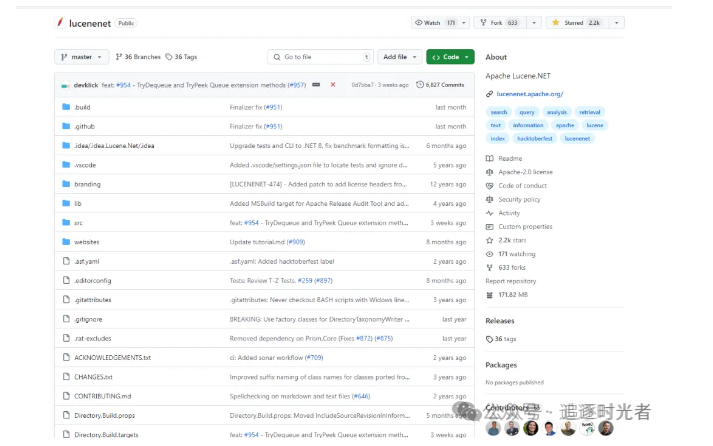Open the devklick author link

pyautogui.click(x=86, y=85)
